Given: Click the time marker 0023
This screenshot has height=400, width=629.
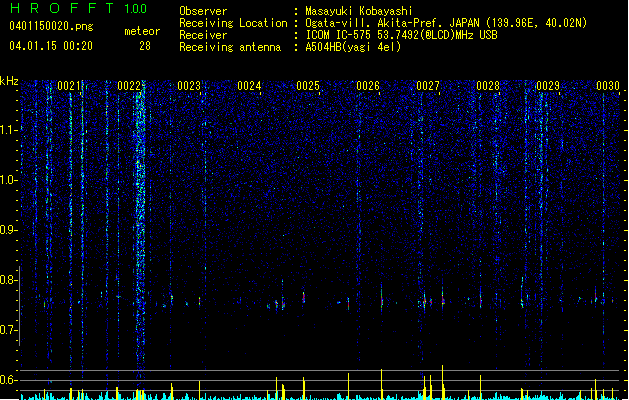Looking at the screenshot, I should (189, 86).
